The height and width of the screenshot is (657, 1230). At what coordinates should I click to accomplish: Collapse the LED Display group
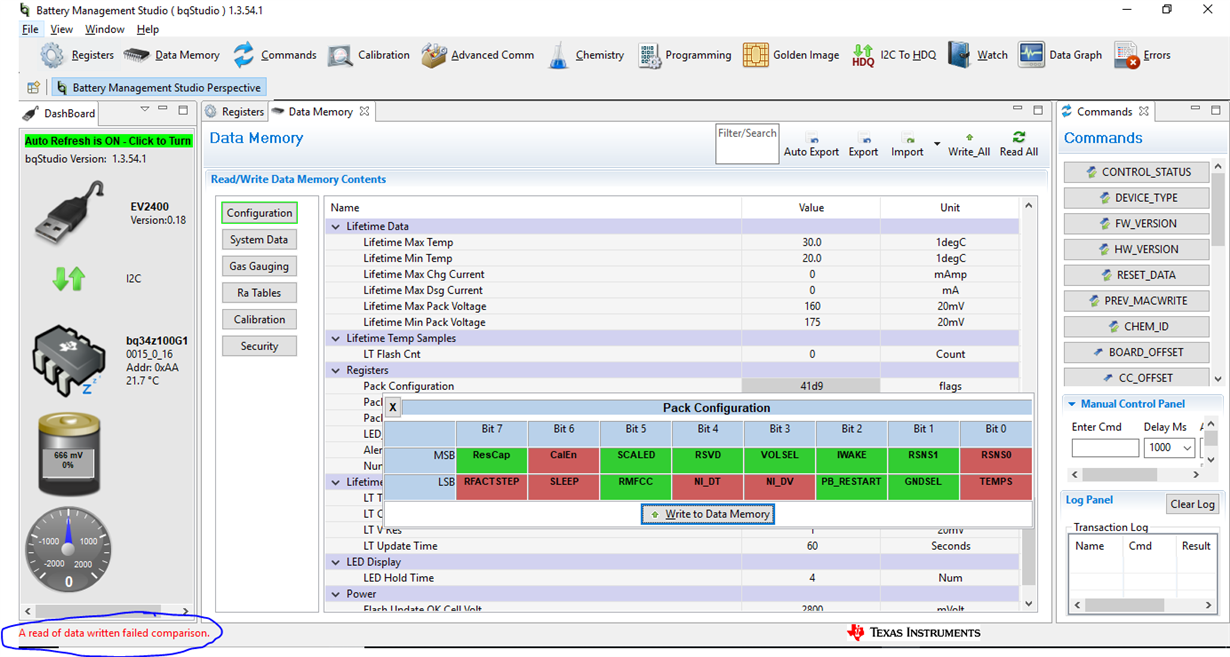tap(336, 563)
